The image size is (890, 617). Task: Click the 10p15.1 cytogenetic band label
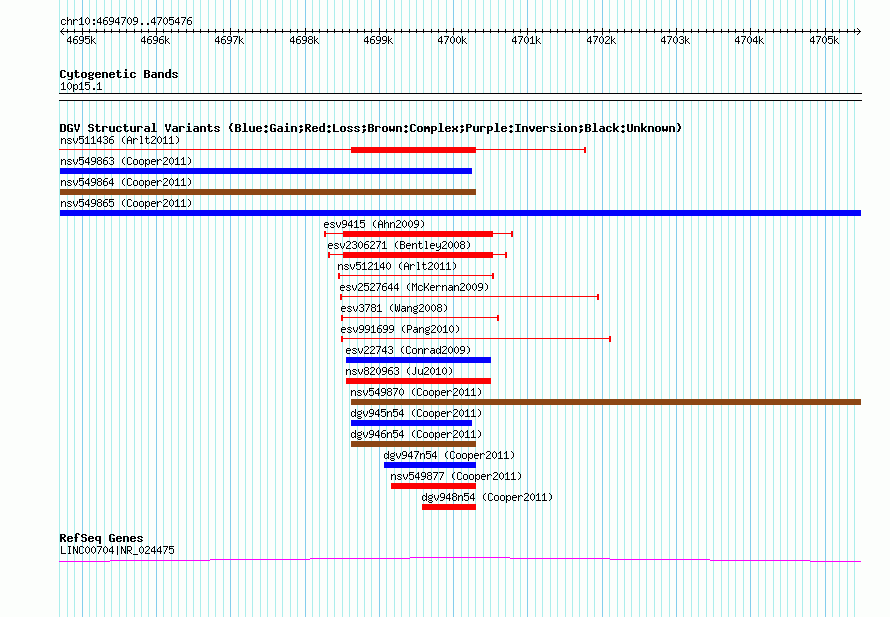pyautogui.click(x=81, y=86)
